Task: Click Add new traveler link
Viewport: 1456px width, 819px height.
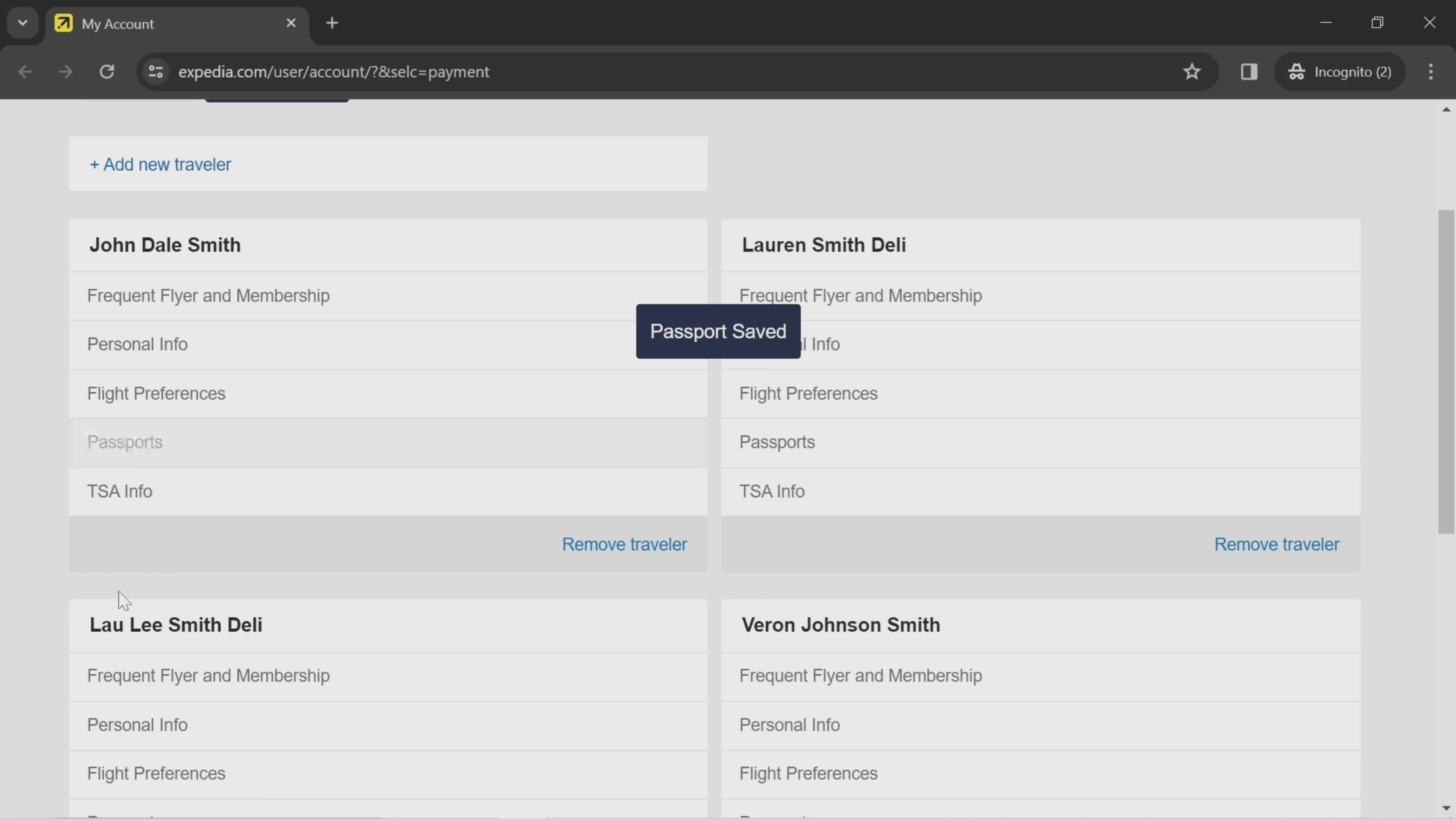Action: click(160, 164)
